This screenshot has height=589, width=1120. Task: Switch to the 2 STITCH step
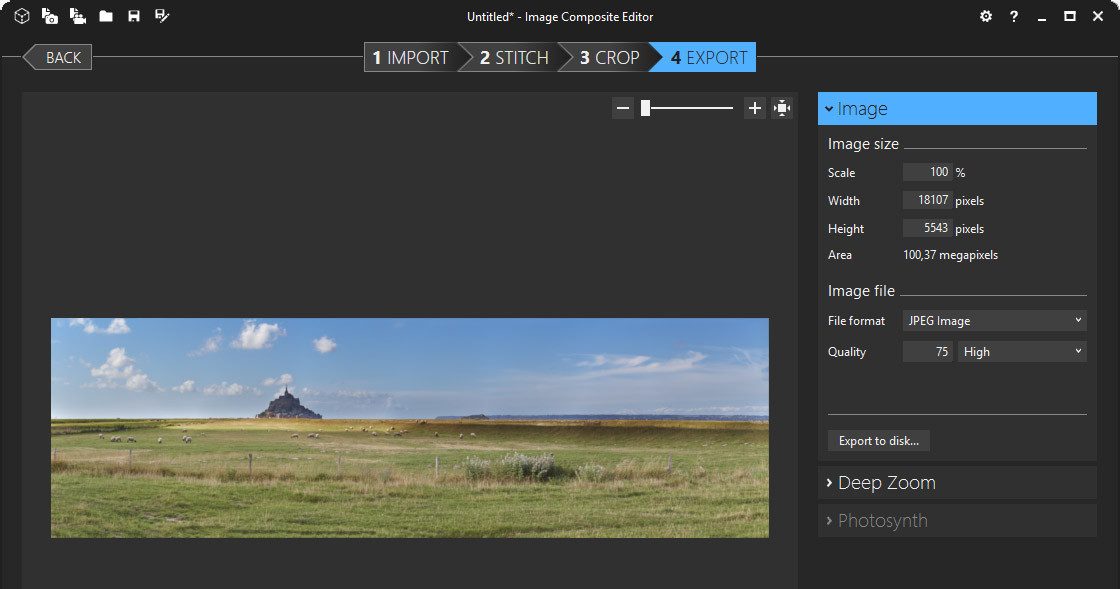[x=513, y=57]
